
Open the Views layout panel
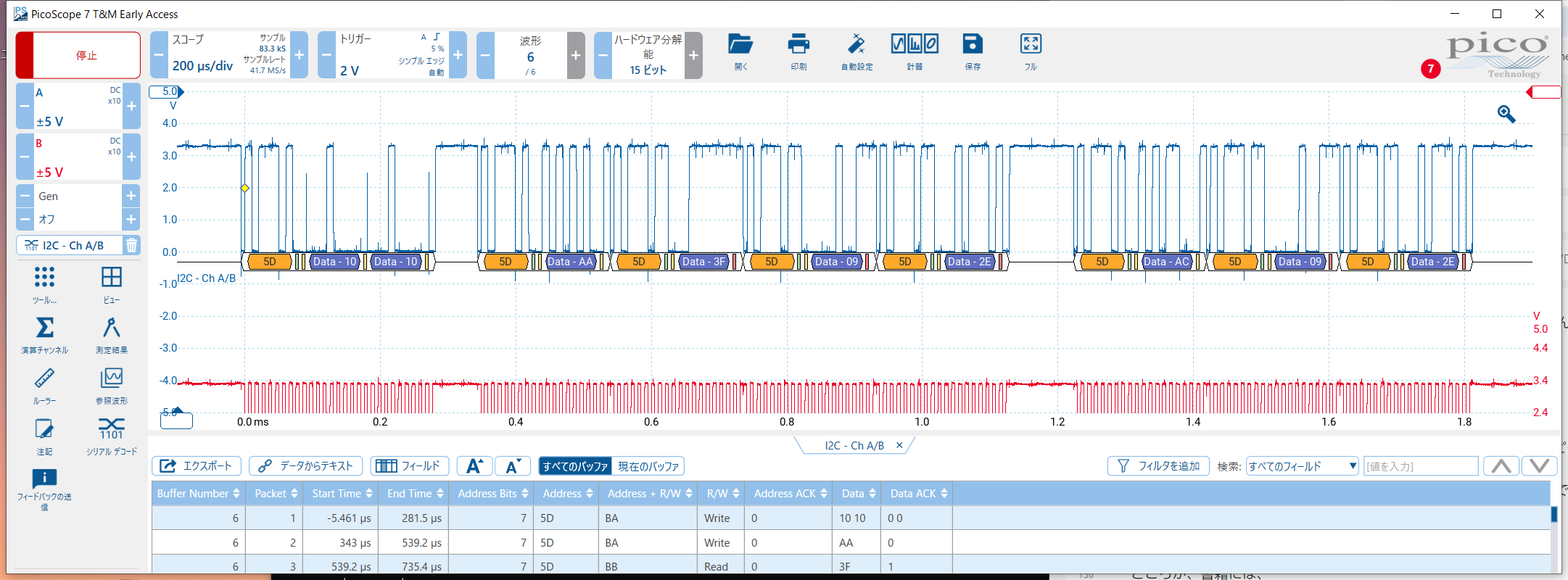tap(111, 278)
